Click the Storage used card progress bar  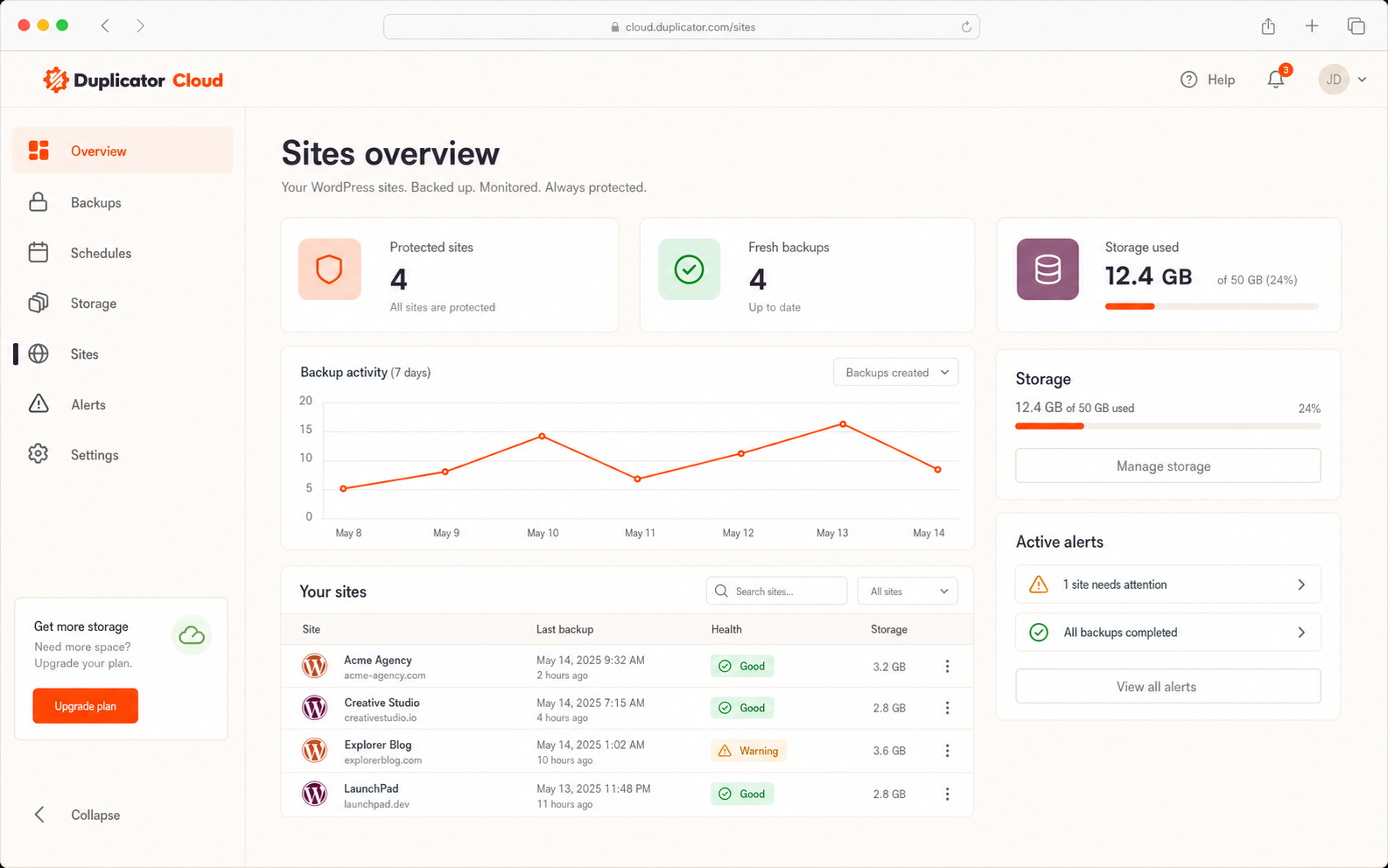tap(1211, 306)
